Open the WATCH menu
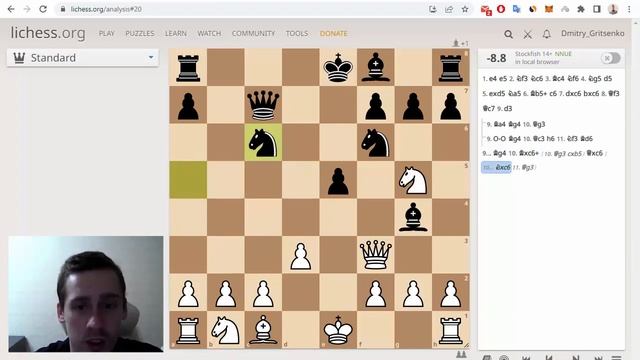This screenshot has width=640, height=360. [209, 33]
